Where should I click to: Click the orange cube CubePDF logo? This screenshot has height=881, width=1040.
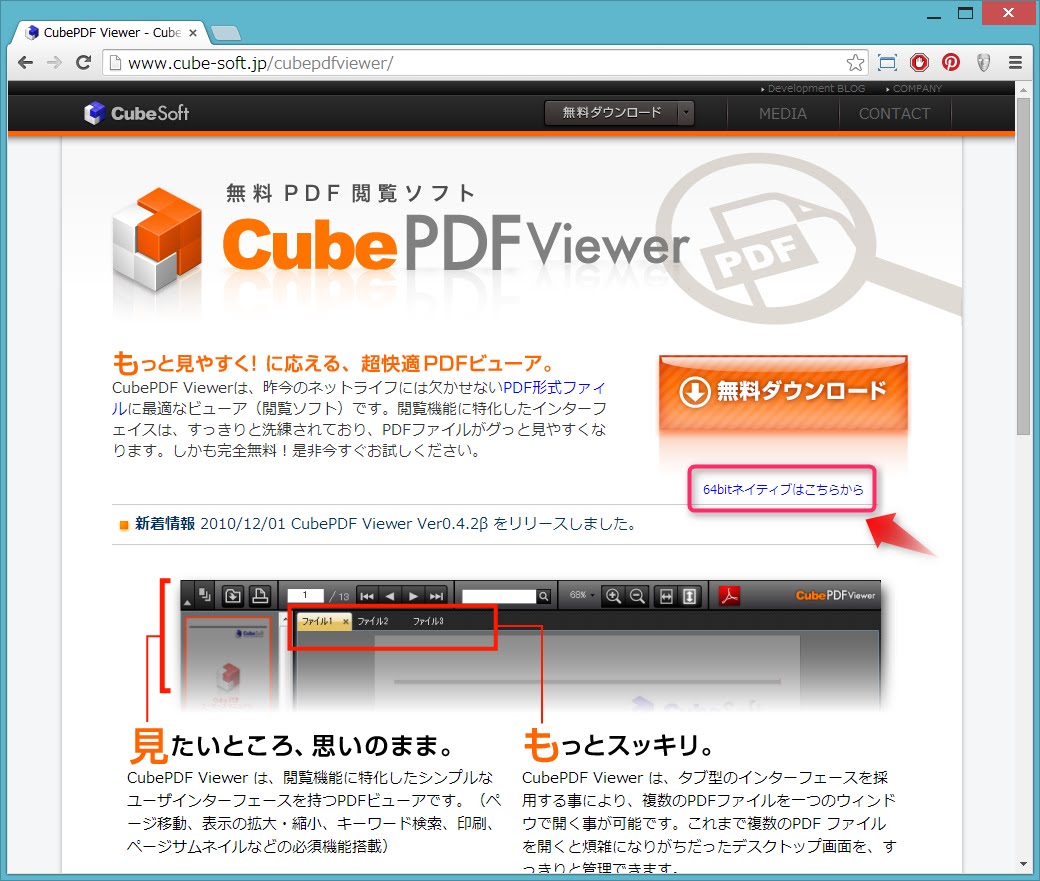pos(158,239)
